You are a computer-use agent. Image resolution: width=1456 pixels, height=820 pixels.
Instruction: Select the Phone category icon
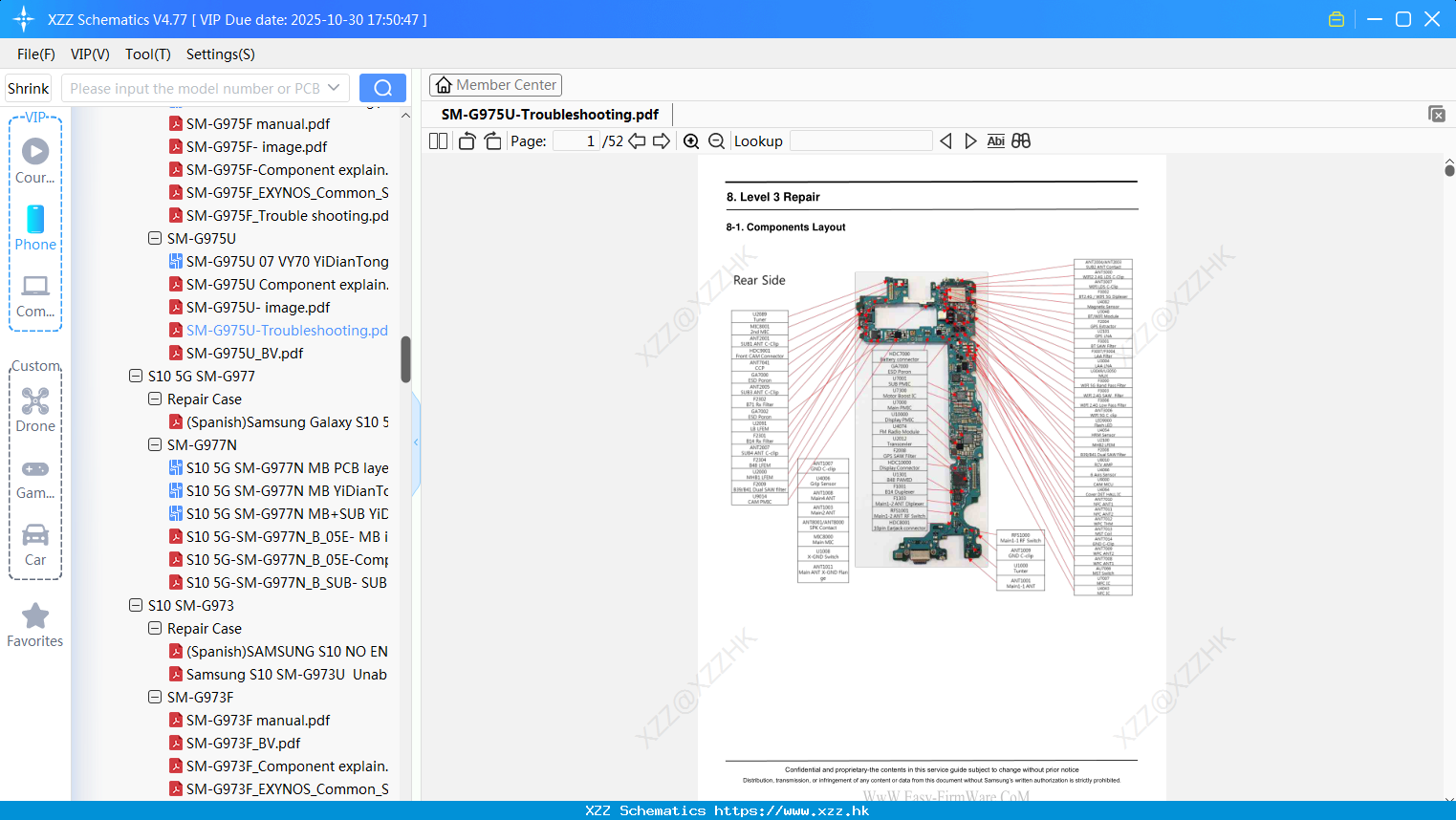tap(35, 227)
